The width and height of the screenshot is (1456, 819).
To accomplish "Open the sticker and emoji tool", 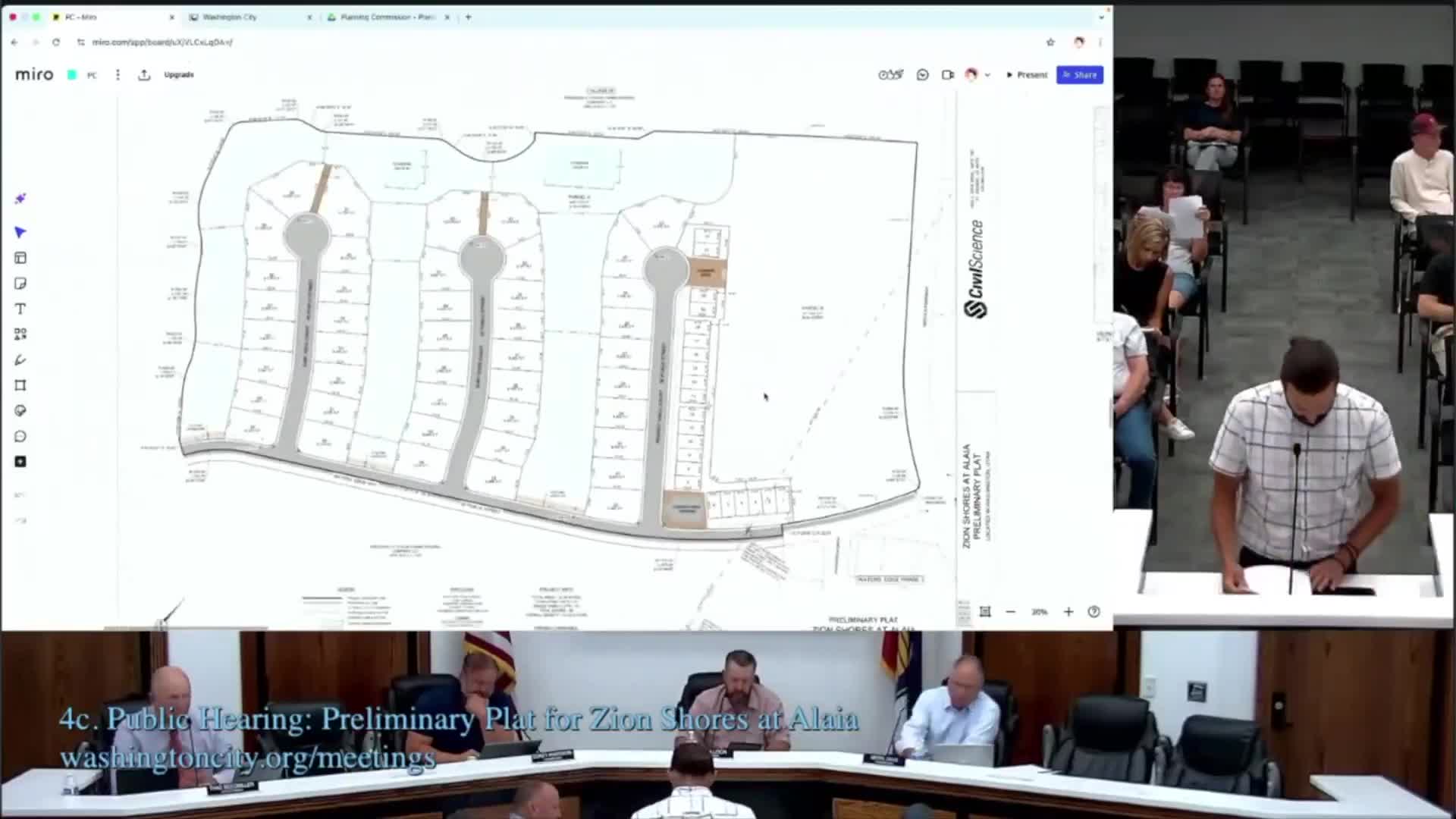I will [20, 411].
